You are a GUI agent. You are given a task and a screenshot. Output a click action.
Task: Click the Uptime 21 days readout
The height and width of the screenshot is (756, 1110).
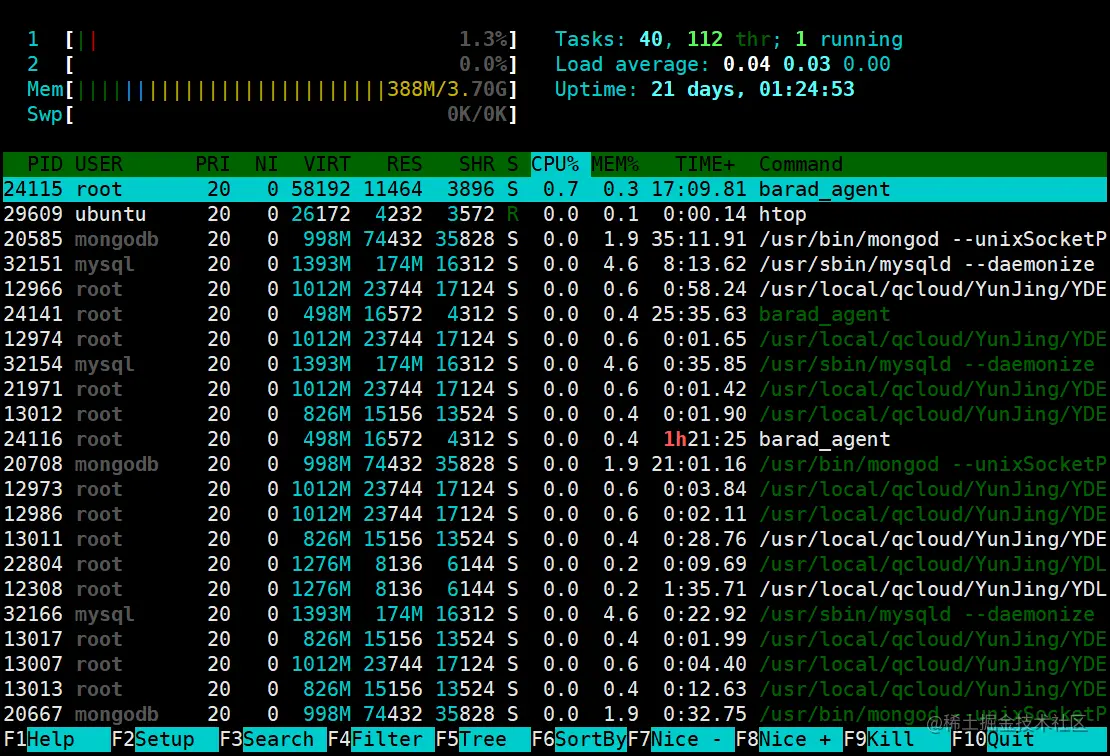click(x=704, y=89)
